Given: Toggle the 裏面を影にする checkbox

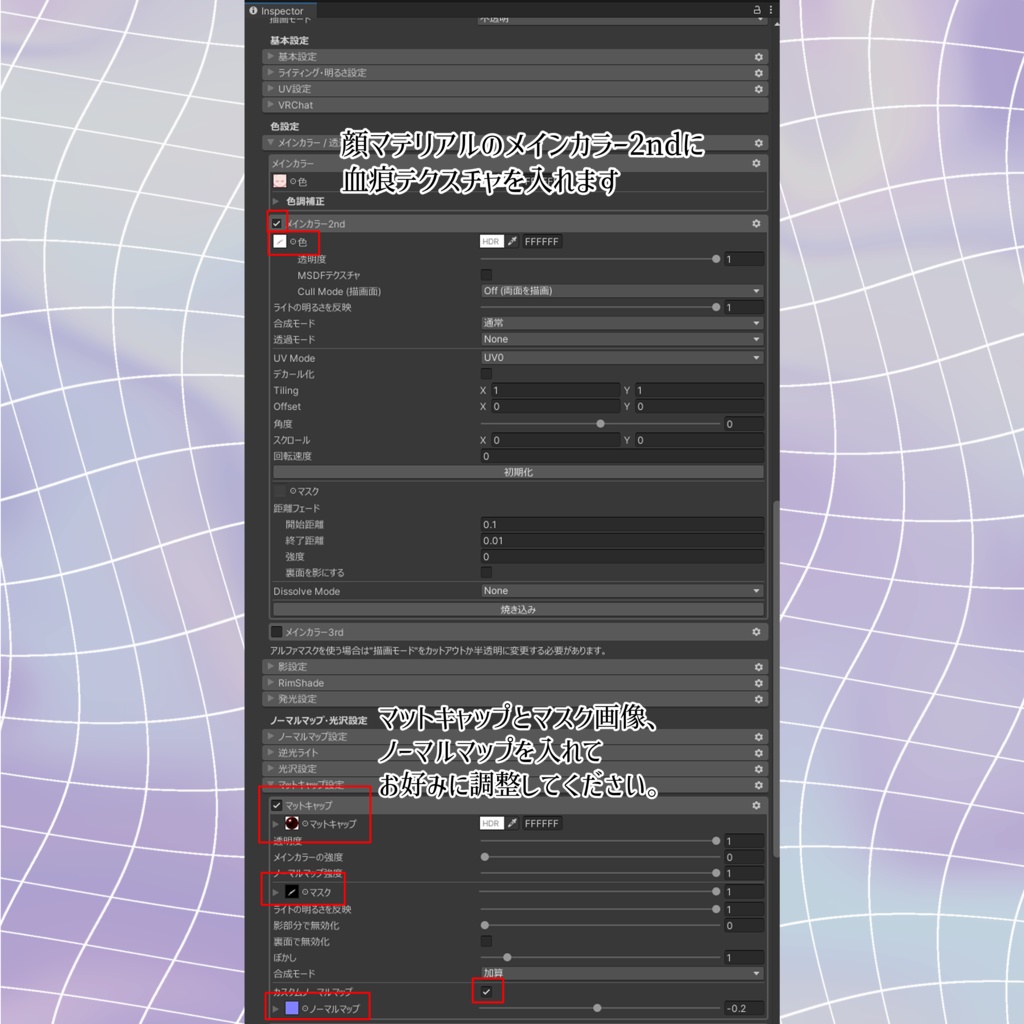Looking at the screenshot, I should (x=487, y=572).
